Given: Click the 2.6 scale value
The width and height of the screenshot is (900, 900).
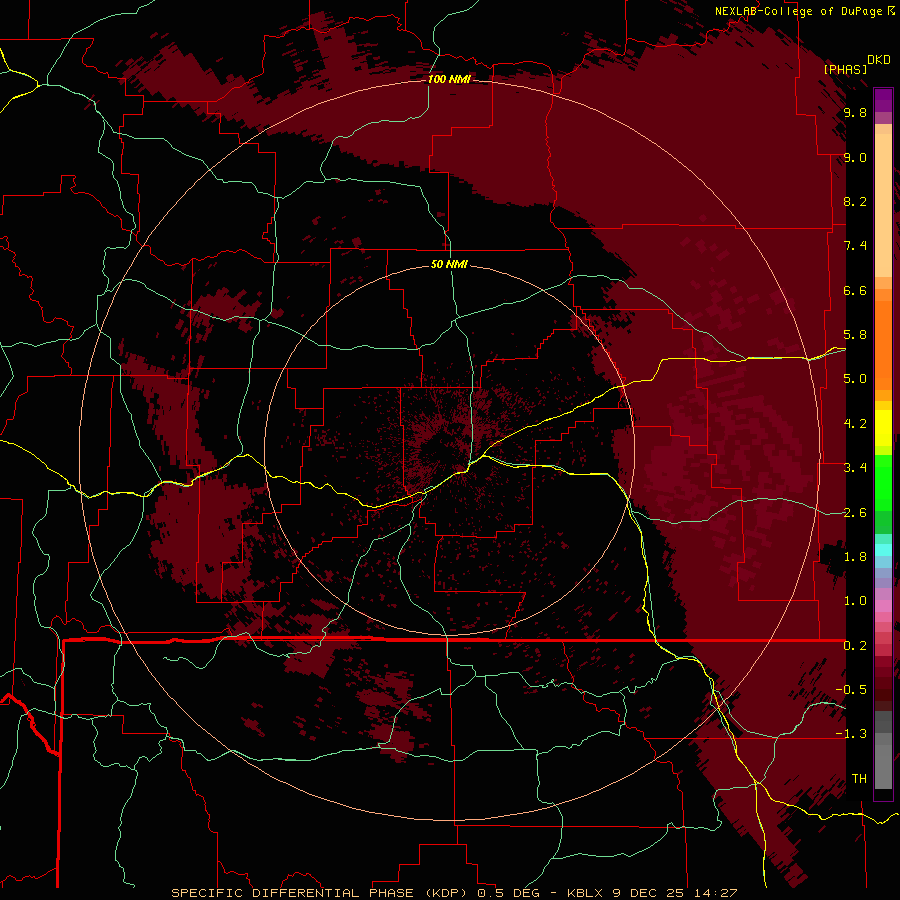Looking at the screenshot, I should pos(855,513).
